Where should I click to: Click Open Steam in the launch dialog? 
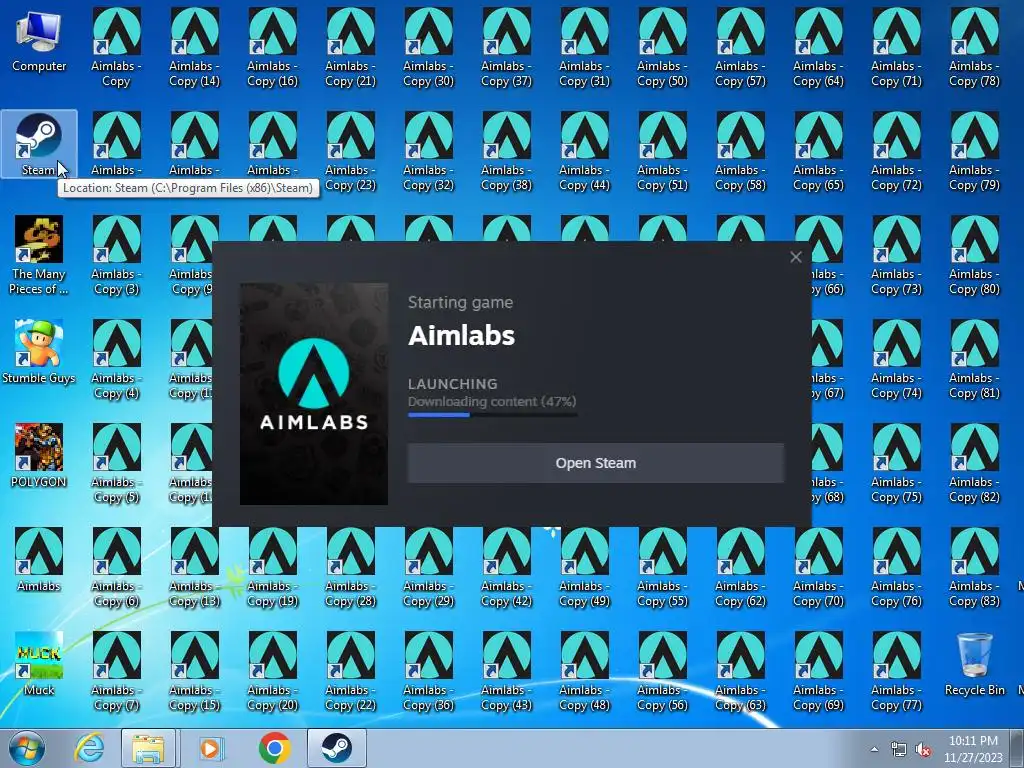click(596, 463)
